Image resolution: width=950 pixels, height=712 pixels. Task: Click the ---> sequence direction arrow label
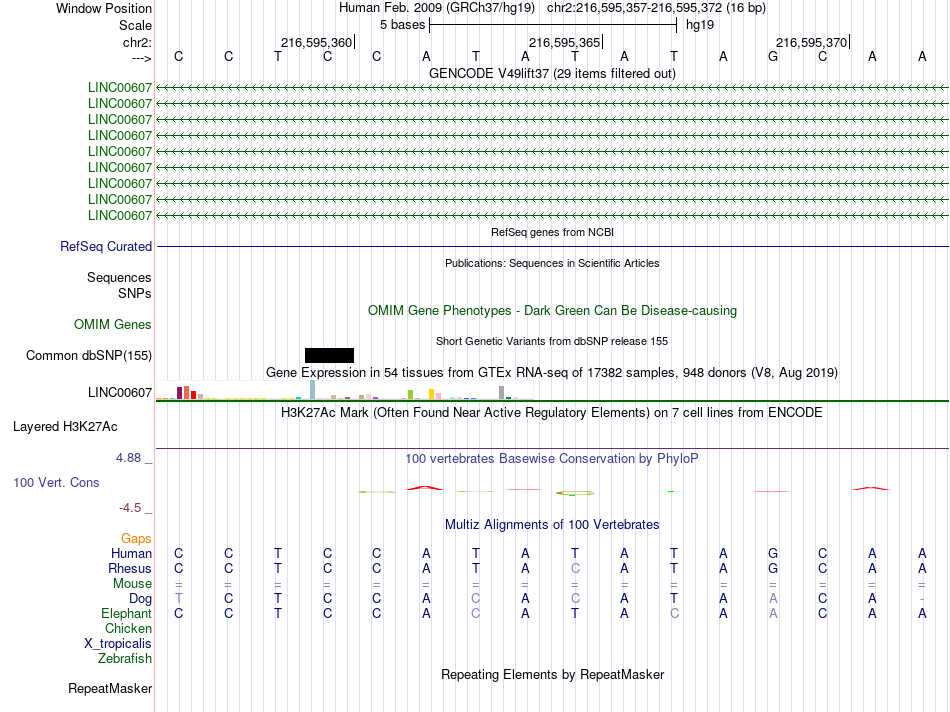(141, 58)
